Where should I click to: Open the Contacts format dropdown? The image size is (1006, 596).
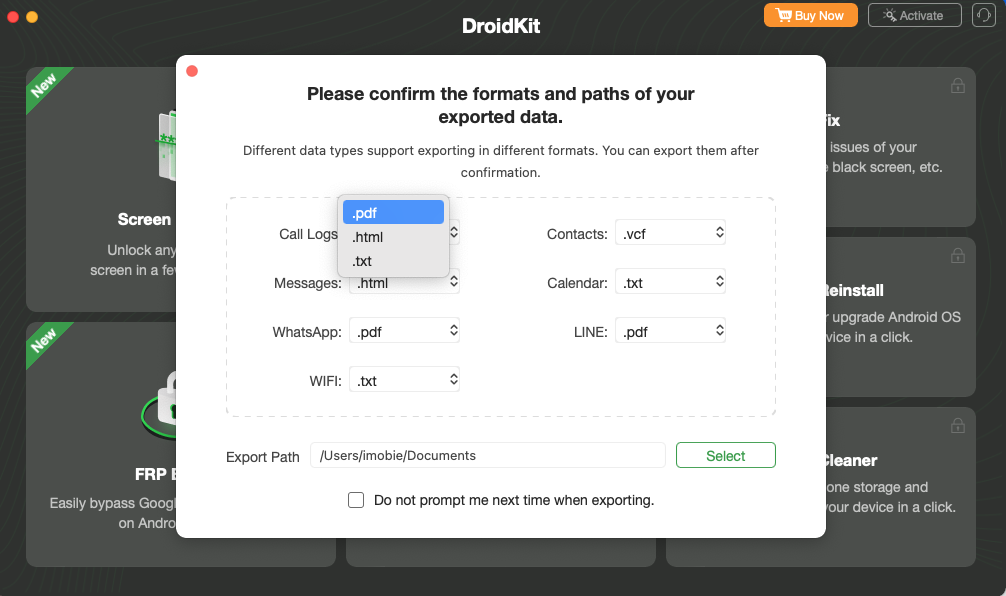(670, 233)
